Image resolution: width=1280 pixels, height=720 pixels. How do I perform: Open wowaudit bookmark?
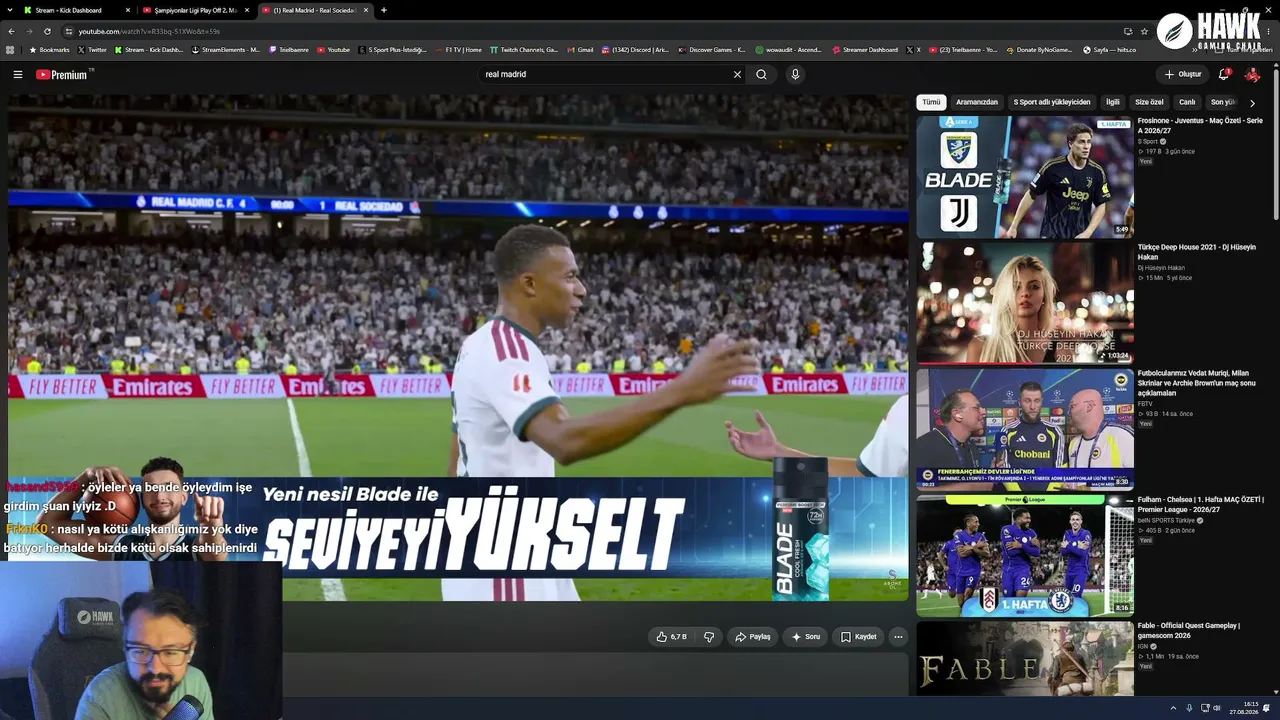(x=788, y=49)
